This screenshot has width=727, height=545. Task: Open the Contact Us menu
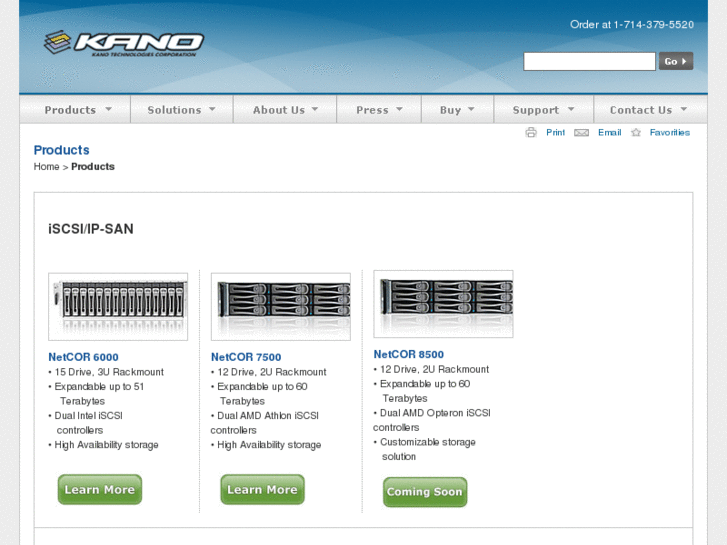tap(648, 110)
